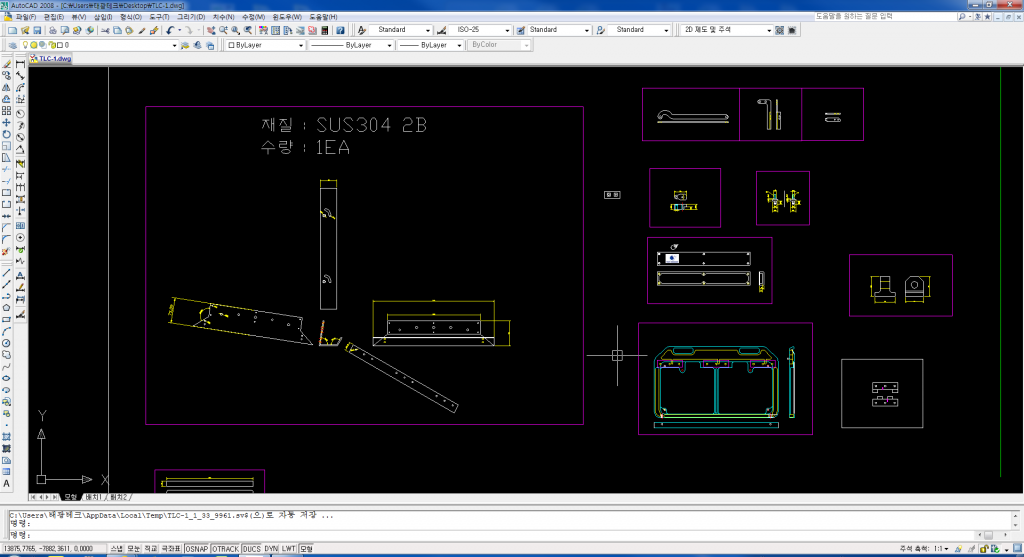This screenshot has width=1024, height=557.
Task: Open the ByLayer lineweight dropdown
Action: pos(430,45)
